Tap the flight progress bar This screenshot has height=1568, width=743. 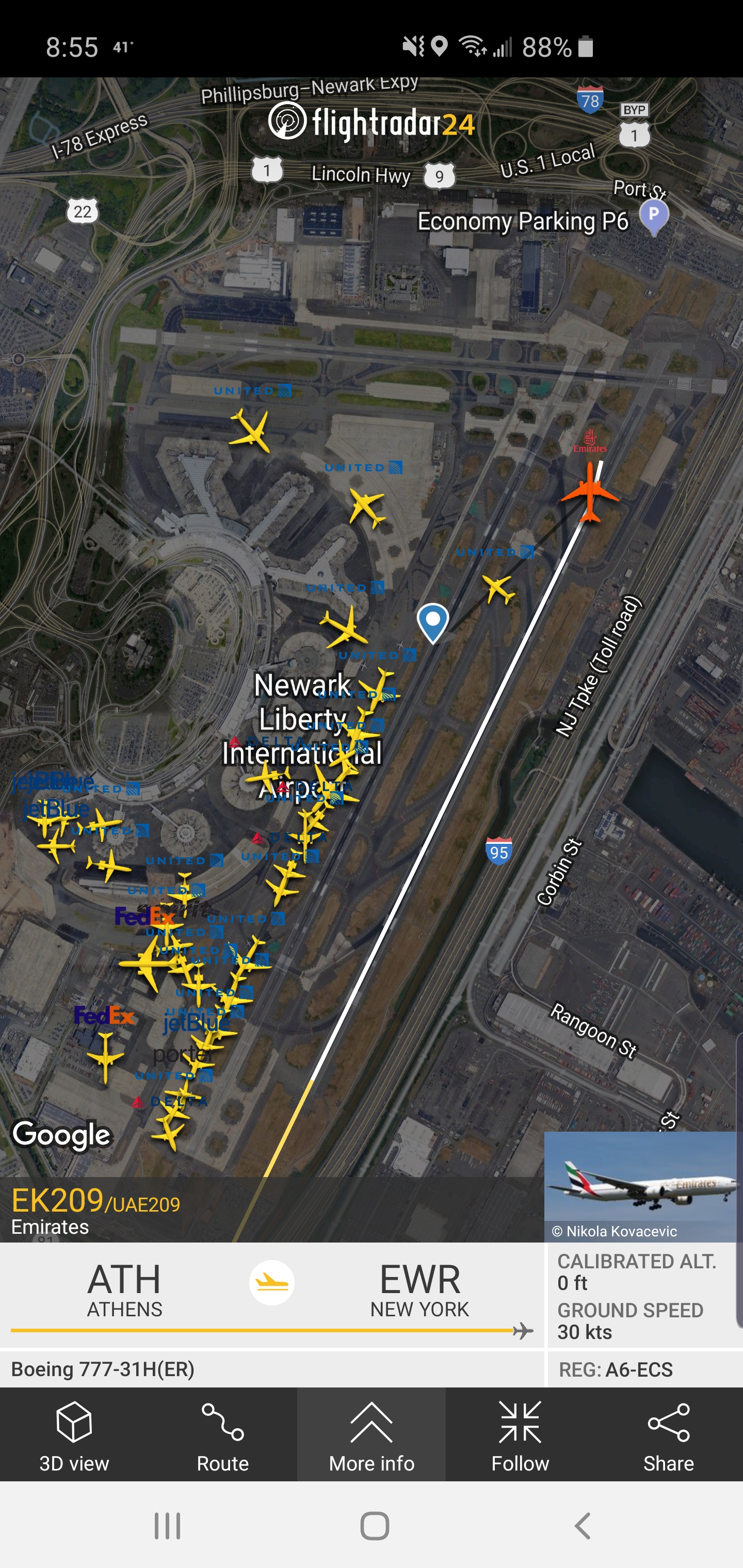click(x=271, y=1331)
